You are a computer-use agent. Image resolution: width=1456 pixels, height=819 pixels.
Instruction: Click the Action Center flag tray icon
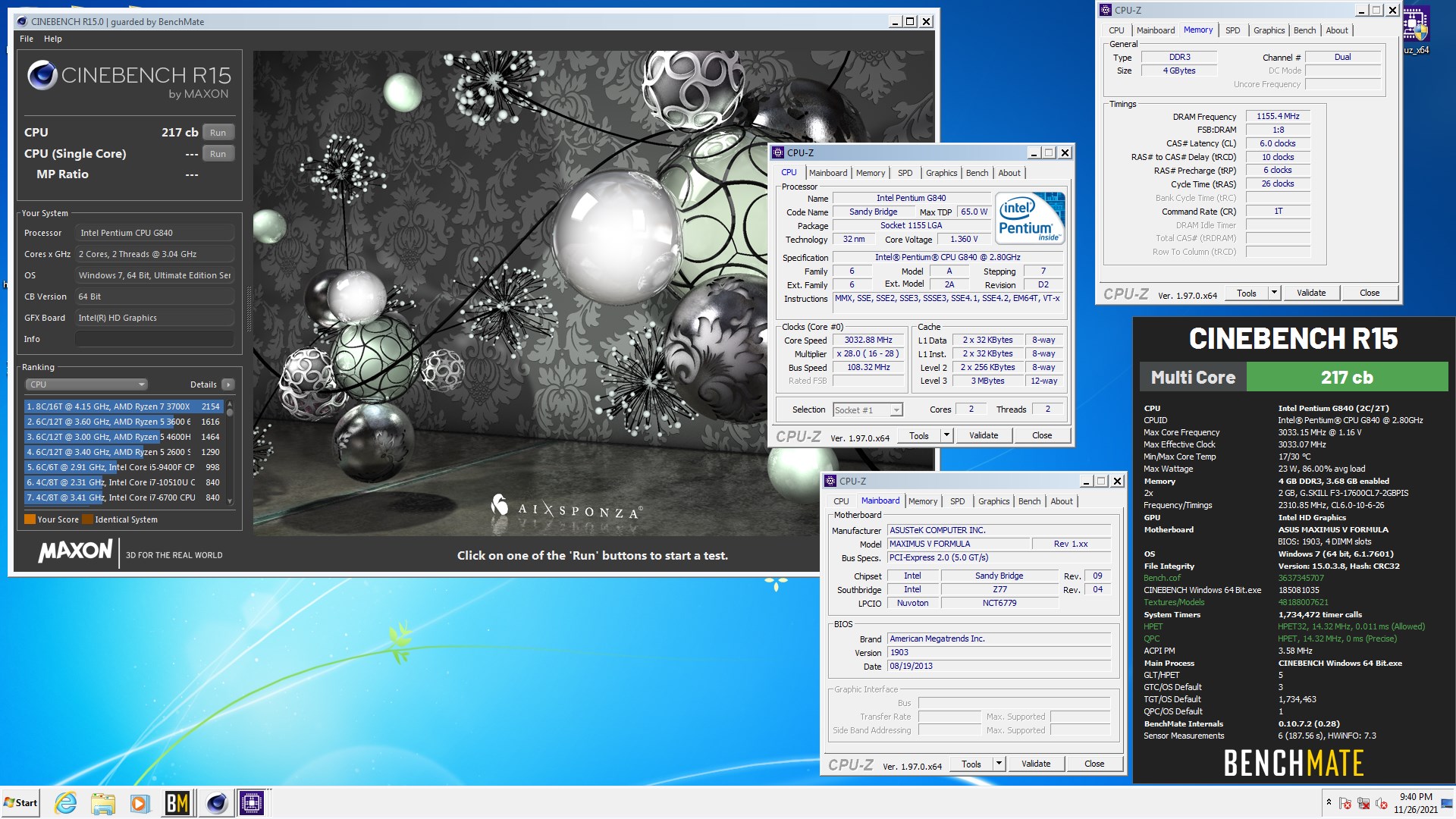(x=1345, y=803)
